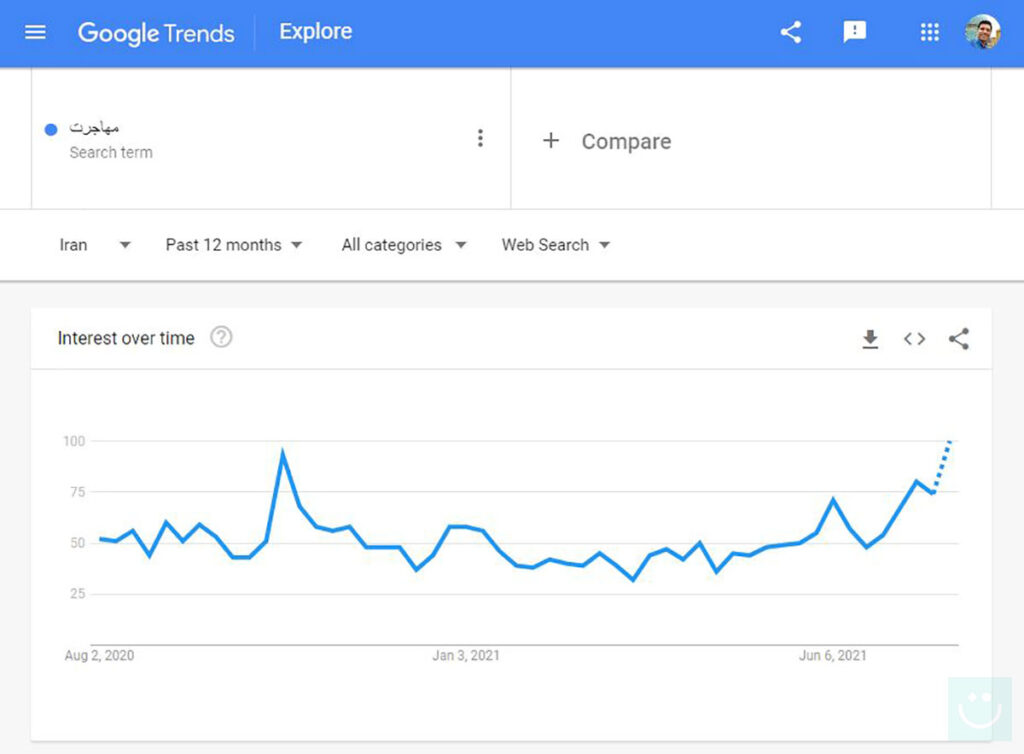Download the Interest over time CSV
Viewport: 1024px width, 754px height.
click(x=870, y=339)
